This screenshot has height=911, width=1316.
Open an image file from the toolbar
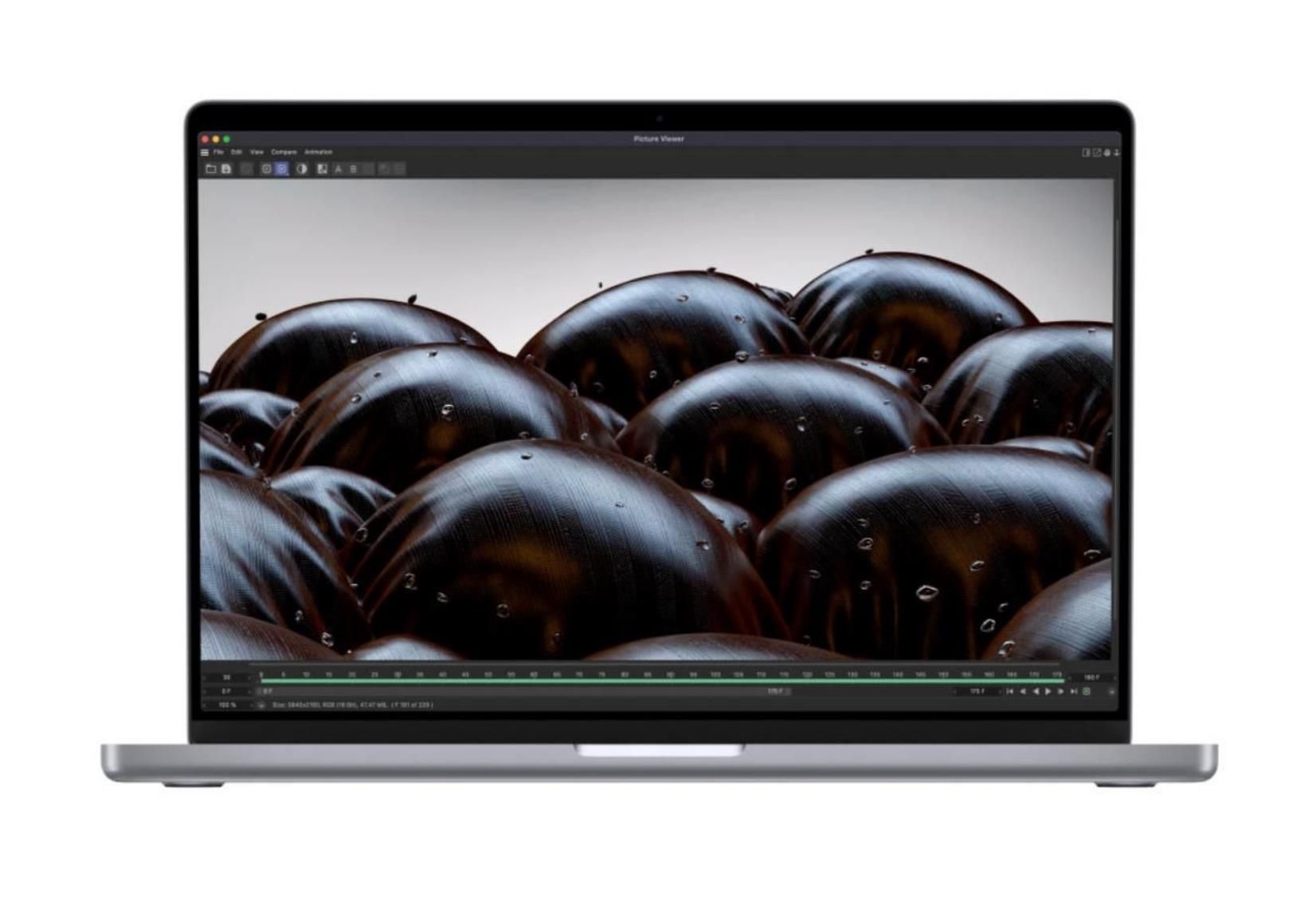coord(212,168)
